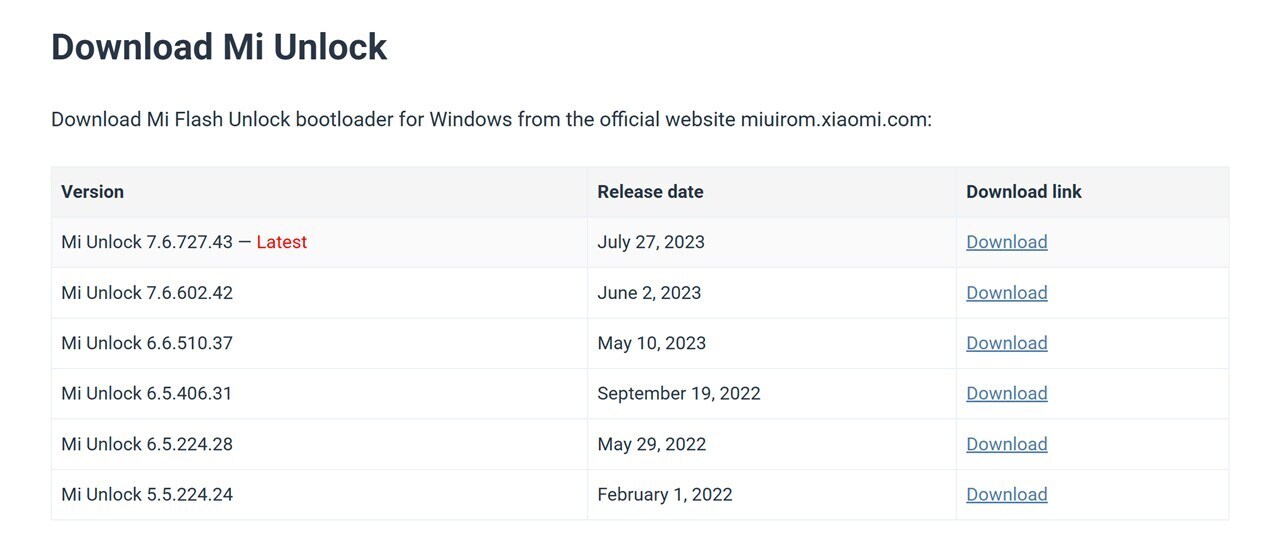Image resolution: width=1280 pixels, height=560 pixels.
Task: Click the Mi Unlock 6.5.406.31 version cell
Action: tap(147, 393)
